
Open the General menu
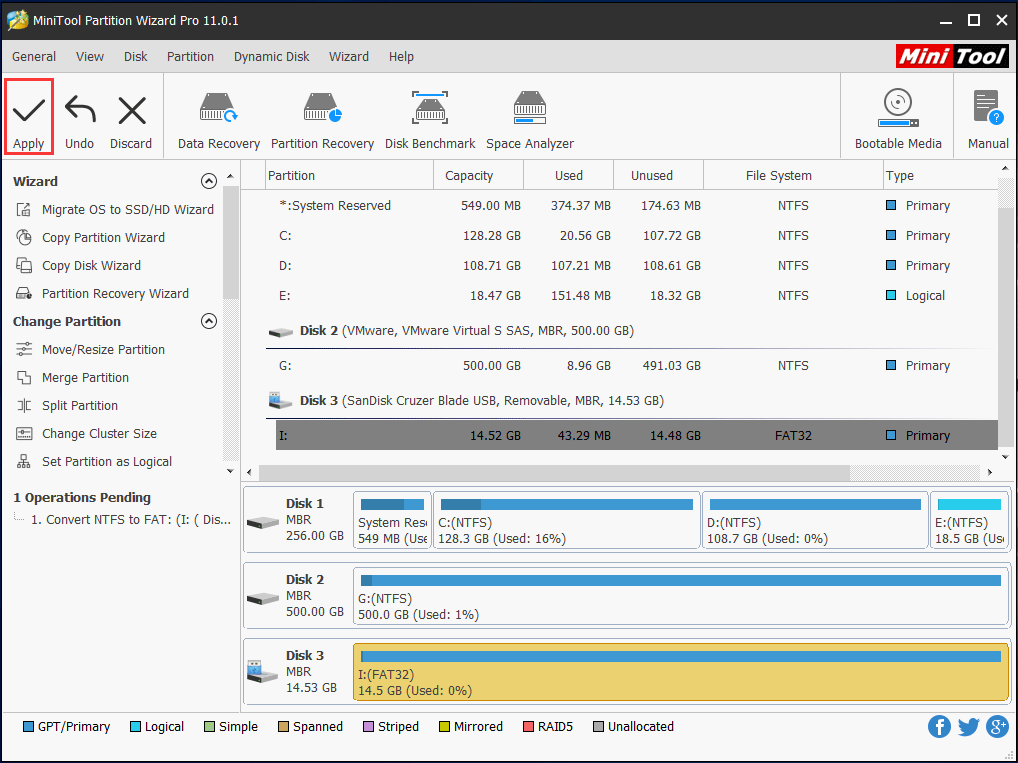tap(34, 56)
